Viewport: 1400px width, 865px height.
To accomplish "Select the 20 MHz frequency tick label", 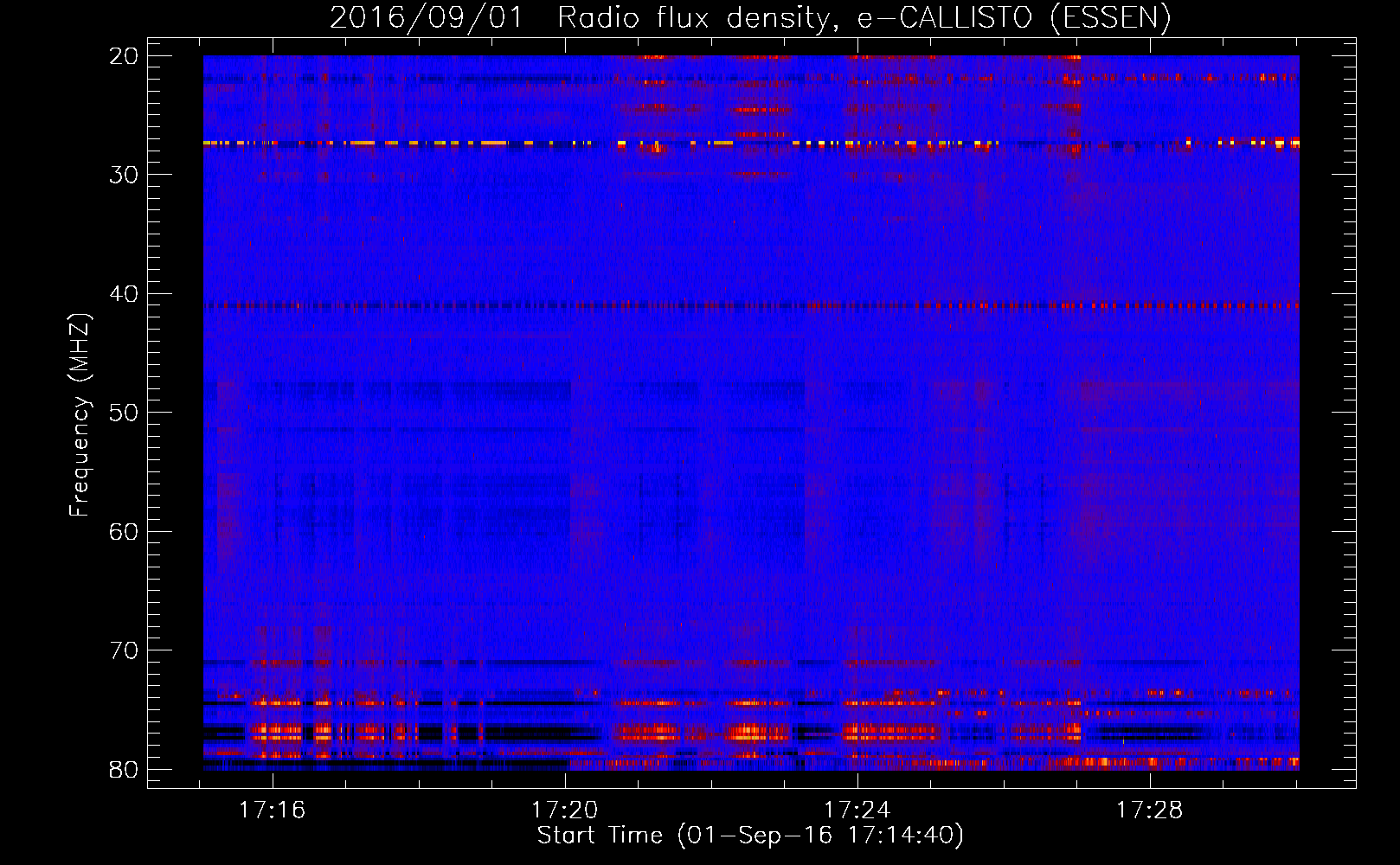I will point(124,56).
